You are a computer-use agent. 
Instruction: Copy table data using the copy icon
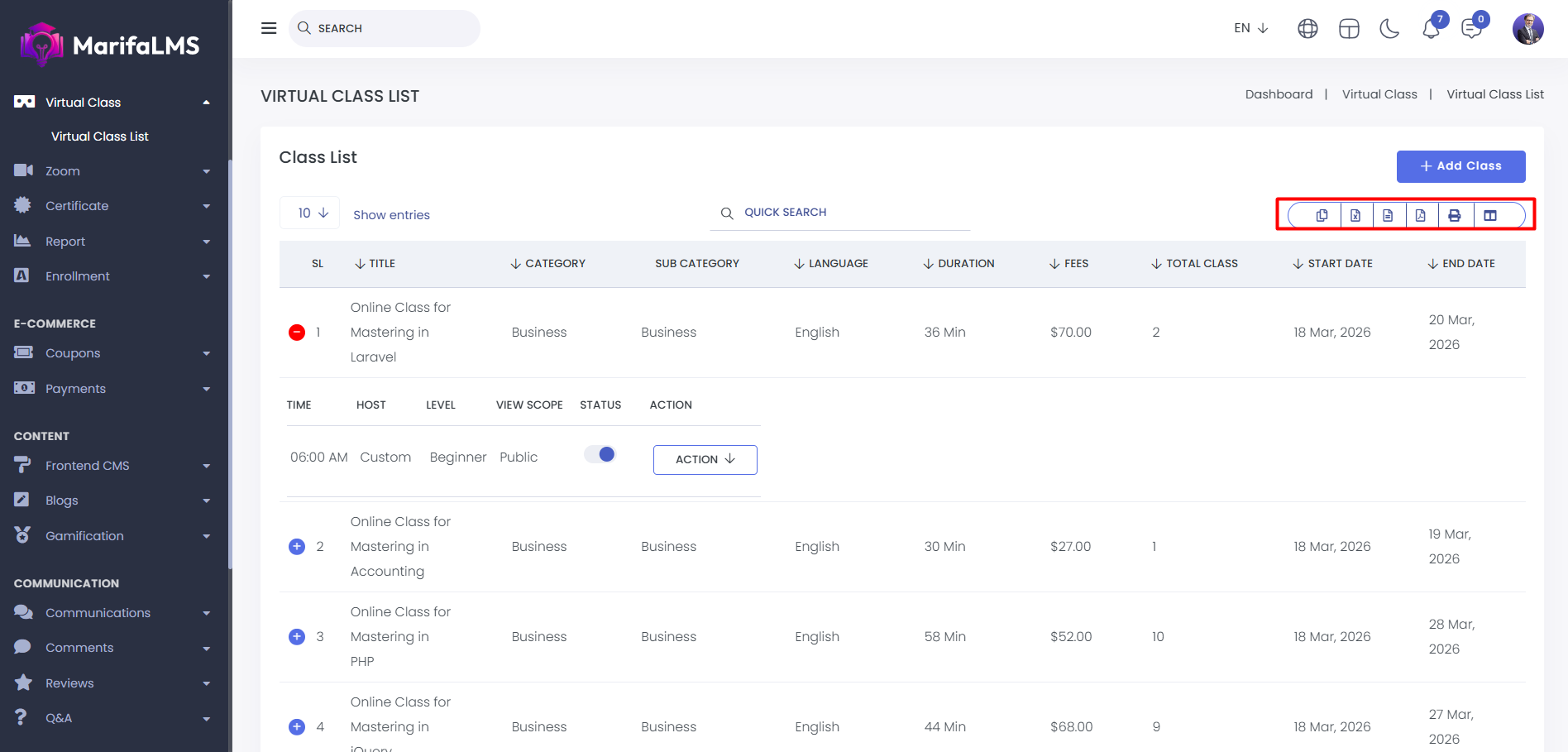(x=1322, y=215)
